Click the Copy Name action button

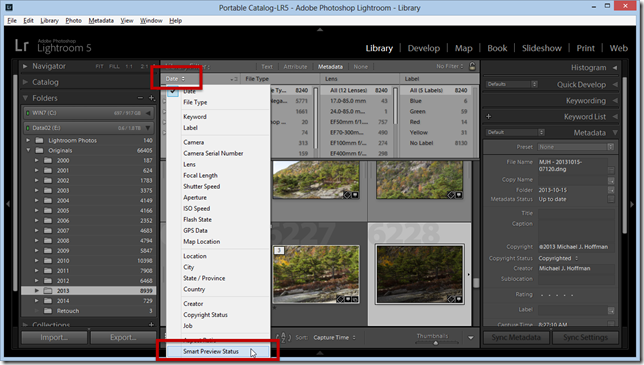click(x=611, y=180)
